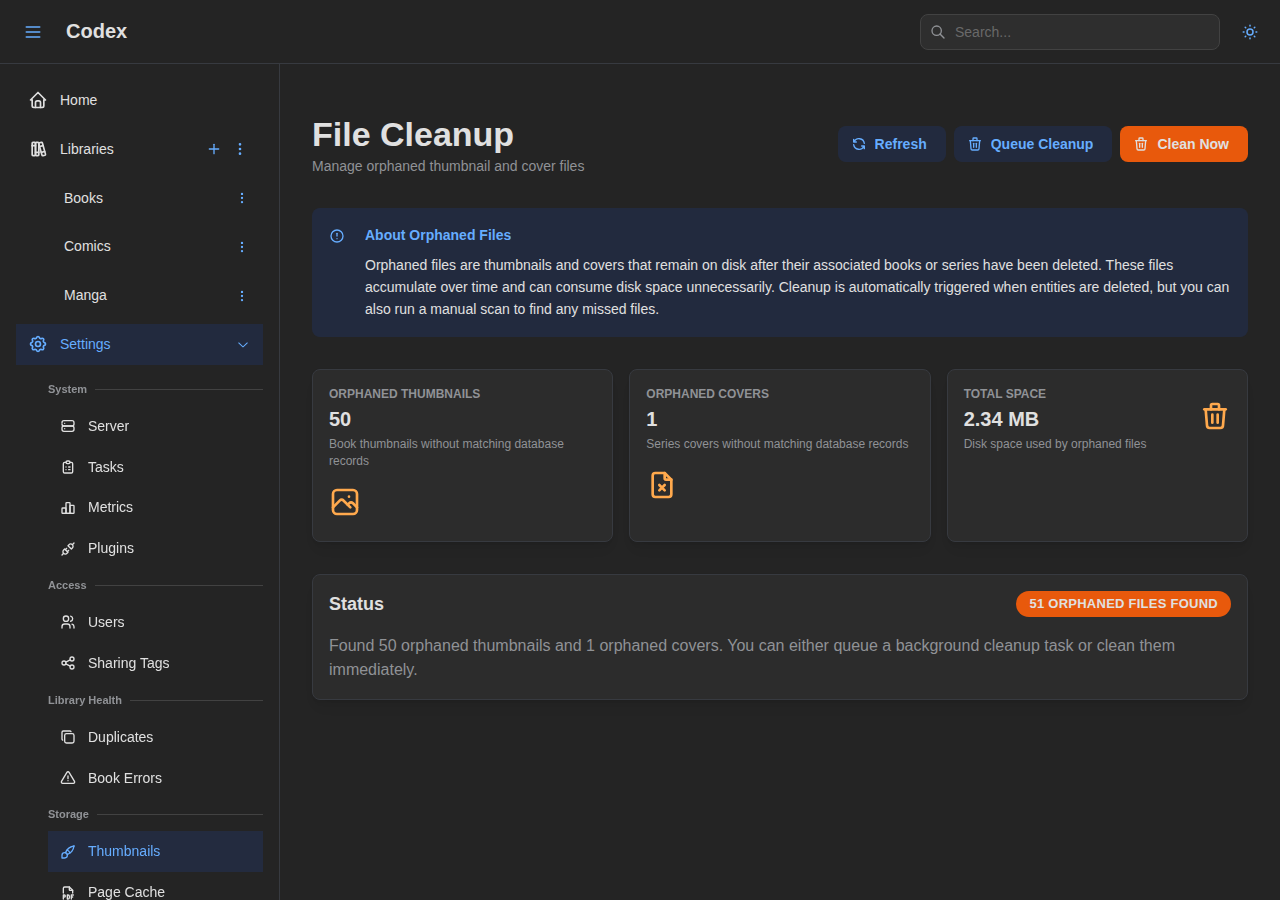The width and height of the screenshot is (1280, 900).
Task: Click the Refresh button
Action: click(x=891, y=144)
